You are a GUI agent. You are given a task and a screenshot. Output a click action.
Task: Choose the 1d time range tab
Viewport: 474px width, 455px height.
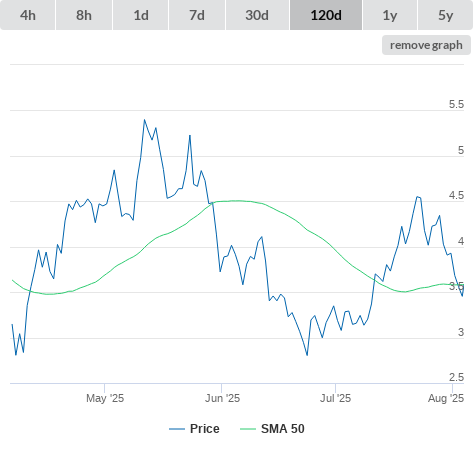141,15
